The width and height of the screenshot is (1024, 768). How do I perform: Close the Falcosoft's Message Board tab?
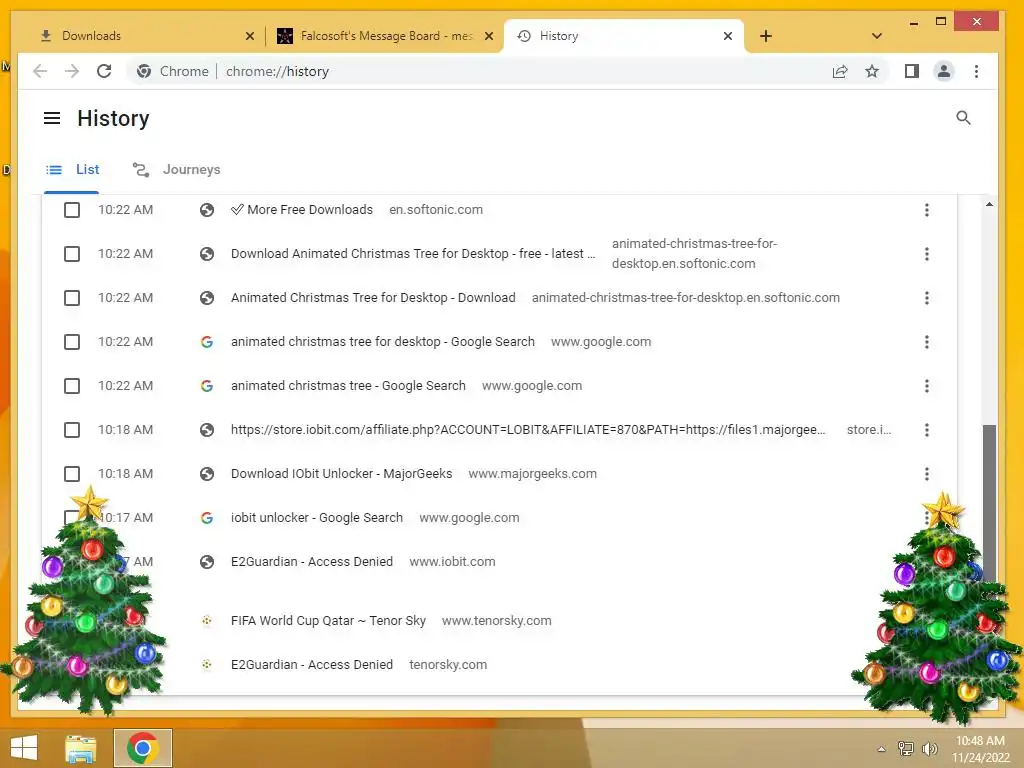click(x=488, y=36)
